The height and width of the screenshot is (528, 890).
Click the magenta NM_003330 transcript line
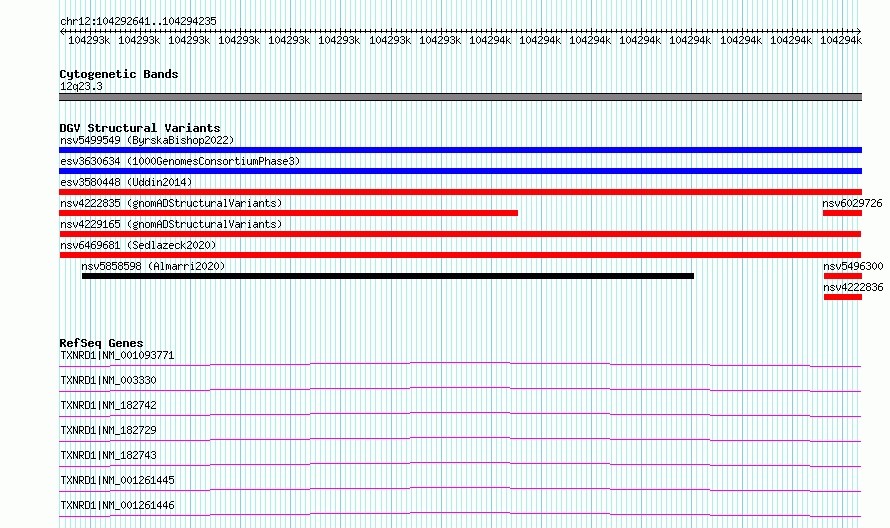[x=460, y=388]
